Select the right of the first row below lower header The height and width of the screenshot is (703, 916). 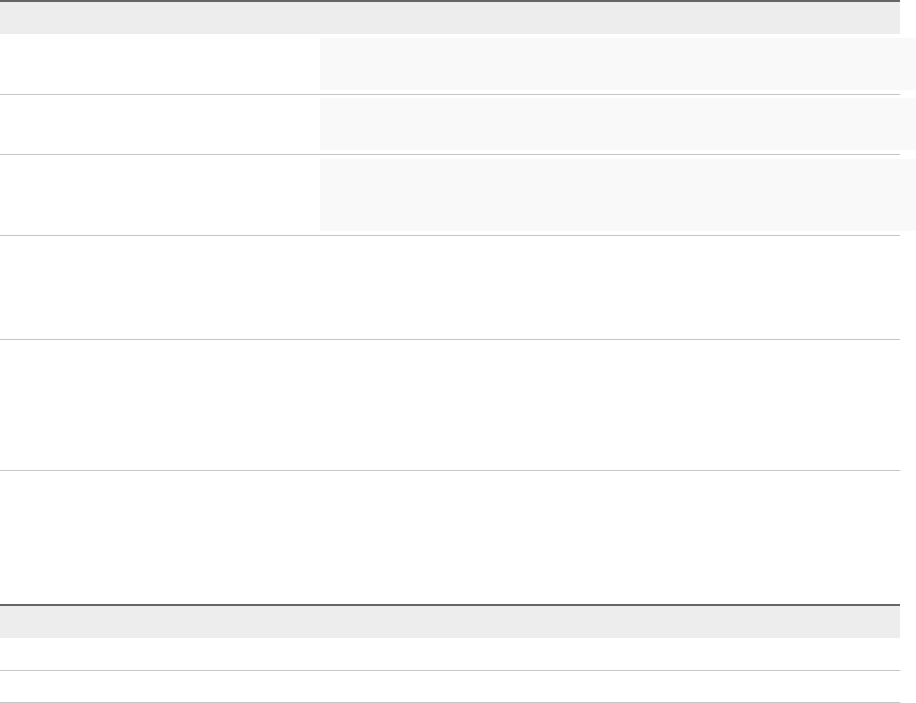[x=608, y=655]
